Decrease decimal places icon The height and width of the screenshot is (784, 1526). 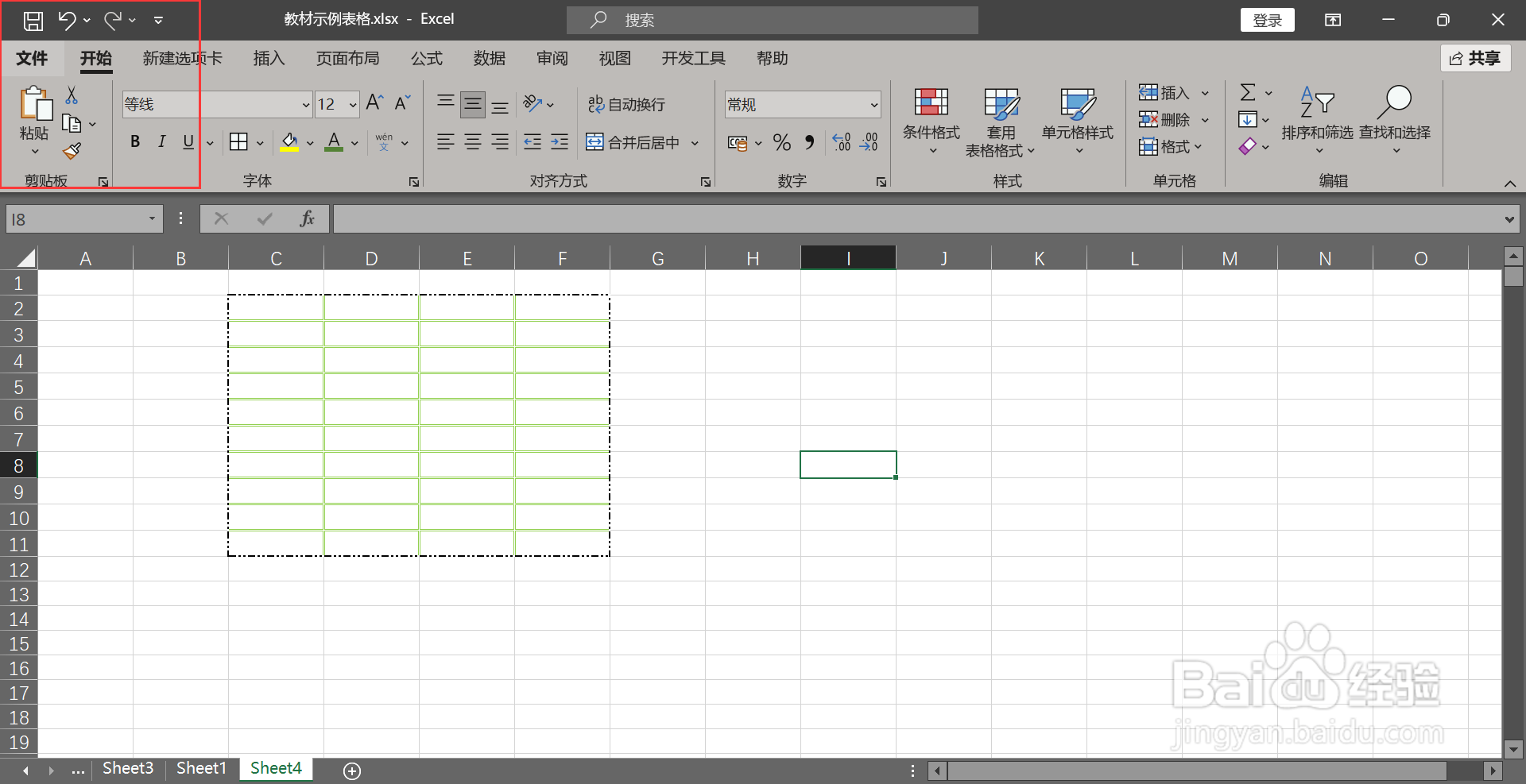869,142
